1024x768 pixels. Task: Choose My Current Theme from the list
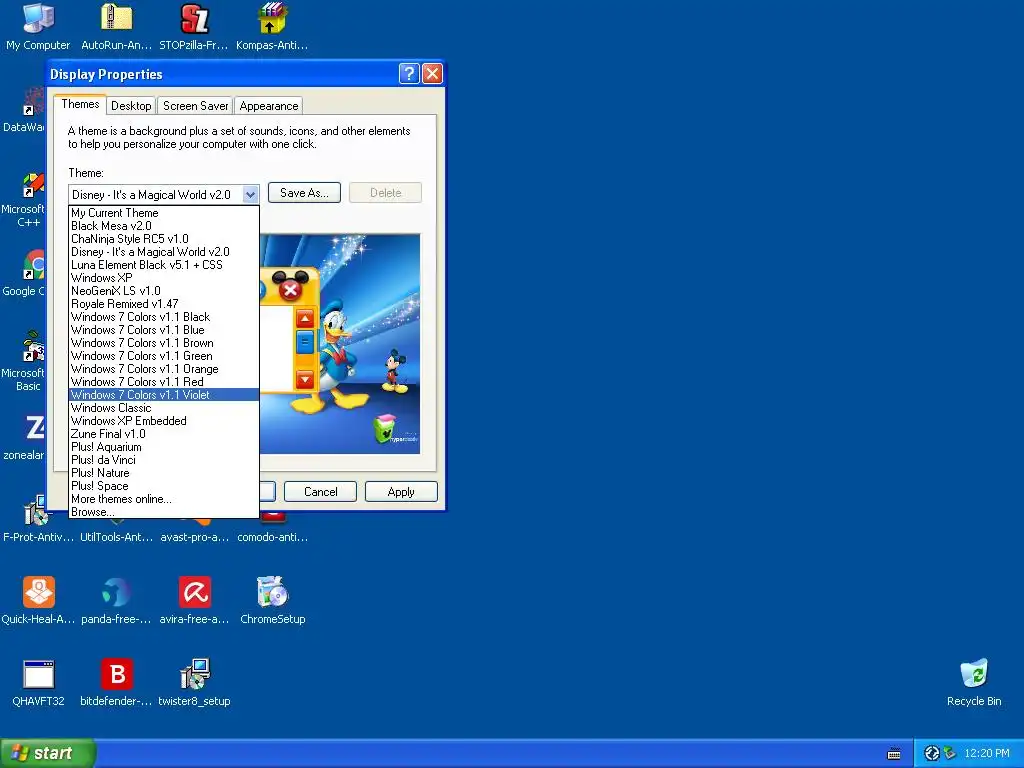[x=164, y=213]
